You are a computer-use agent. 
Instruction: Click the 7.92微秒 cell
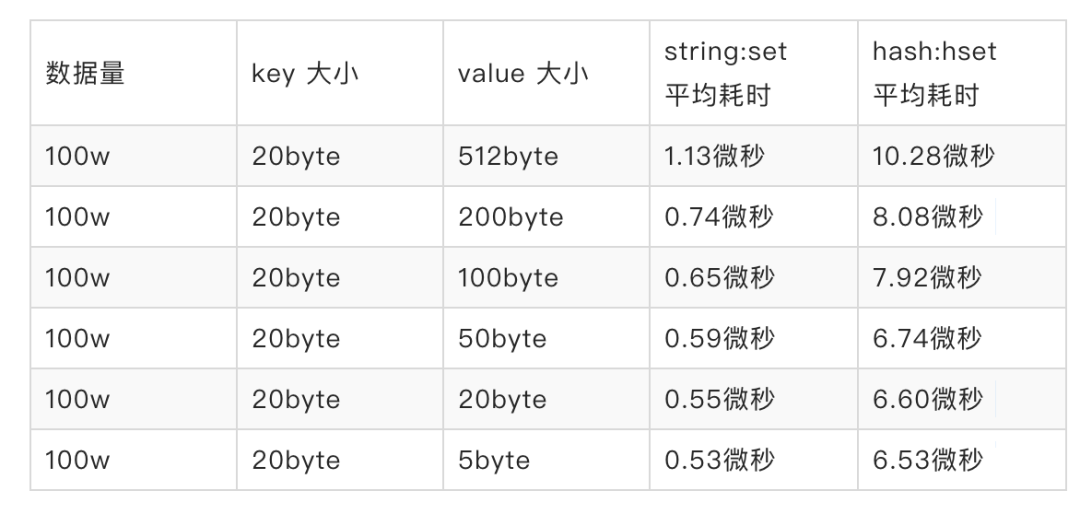coord(927,278)
